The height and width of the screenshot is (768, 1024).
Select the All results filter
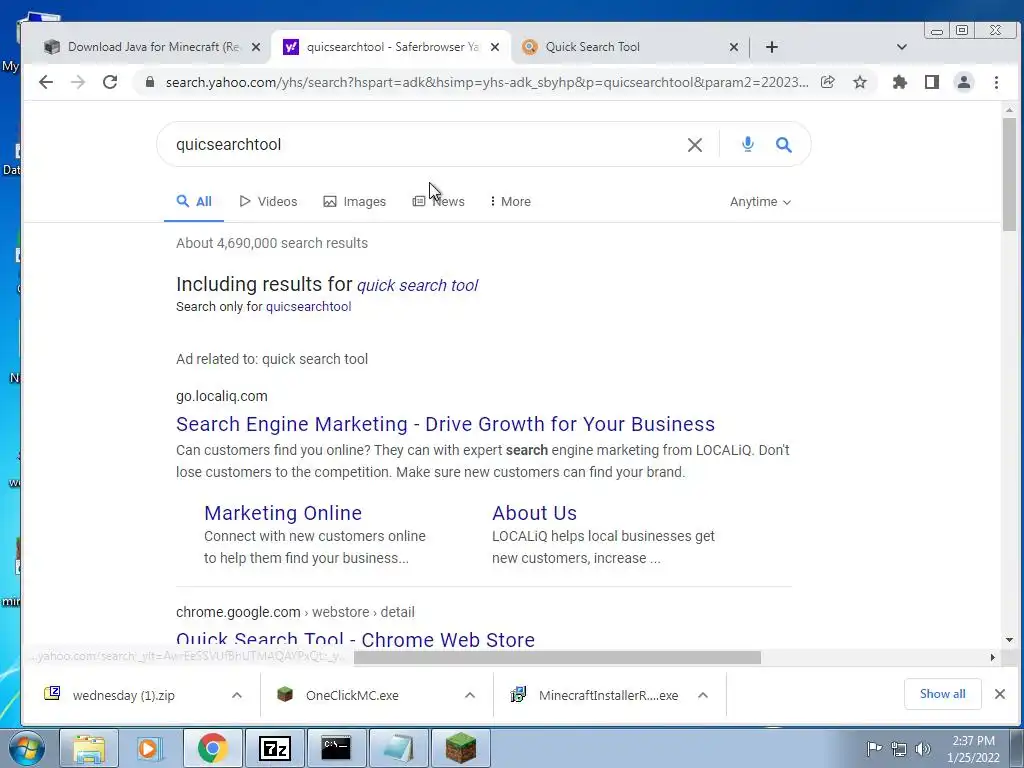pyautogui.click(x=194, y=202)
